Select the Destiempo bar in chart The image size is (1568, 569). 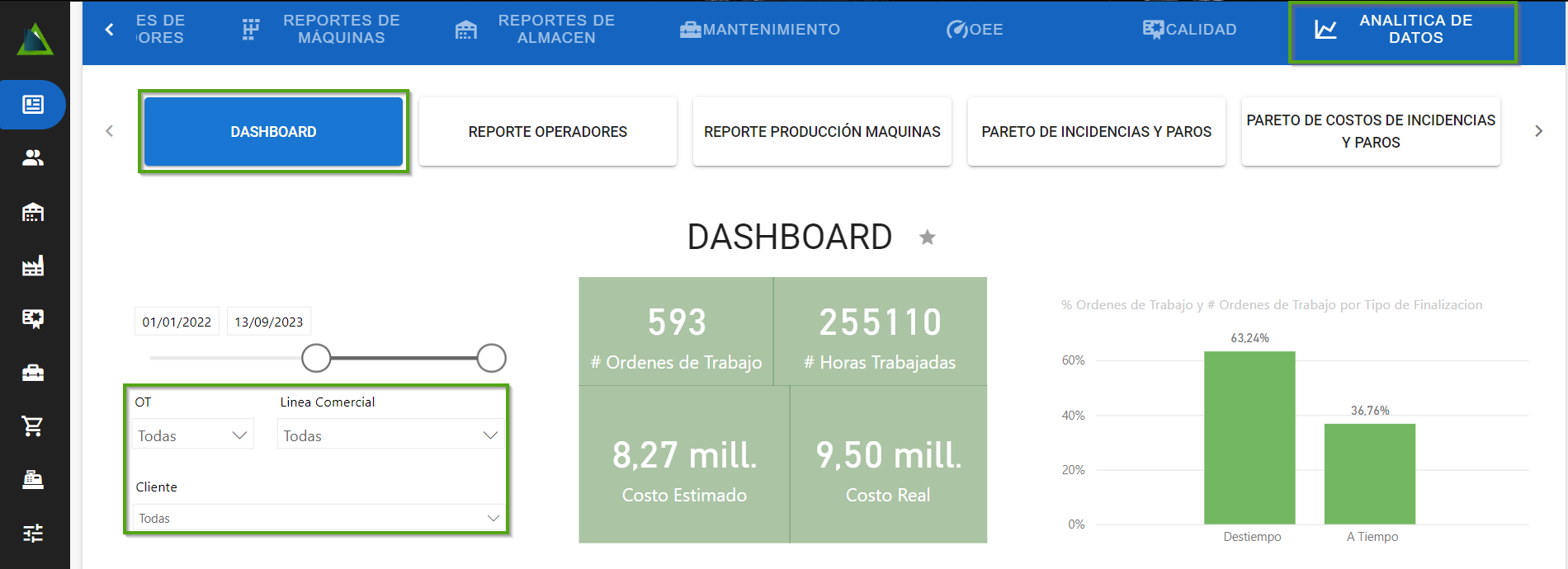click(x=1249, y=438)
